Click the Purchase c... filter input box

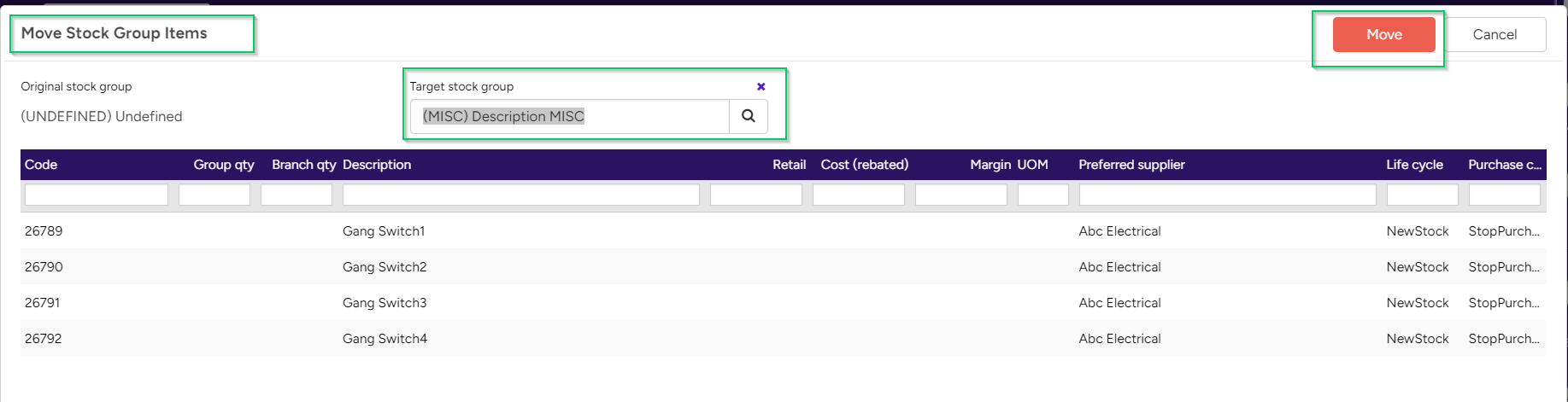coord(1505,195)
